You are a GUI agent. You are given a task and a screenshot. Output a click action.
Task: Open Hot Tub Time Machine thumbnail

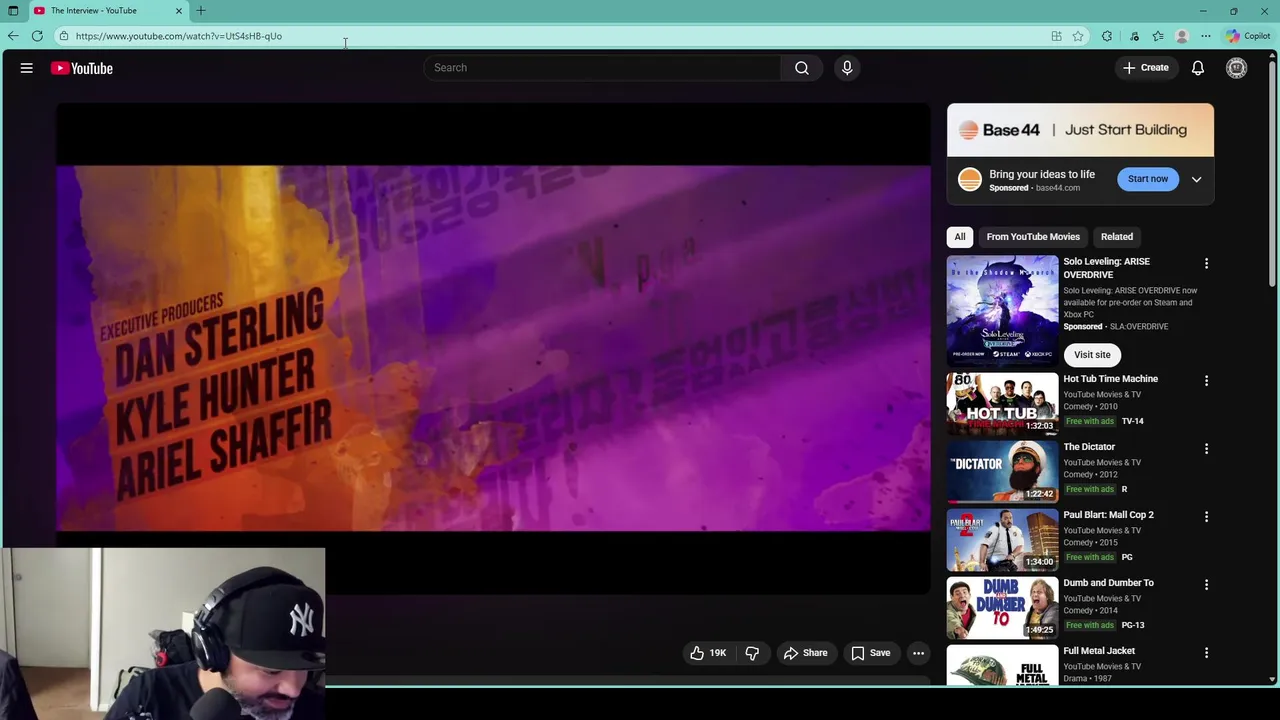(x=1002, y=403)
